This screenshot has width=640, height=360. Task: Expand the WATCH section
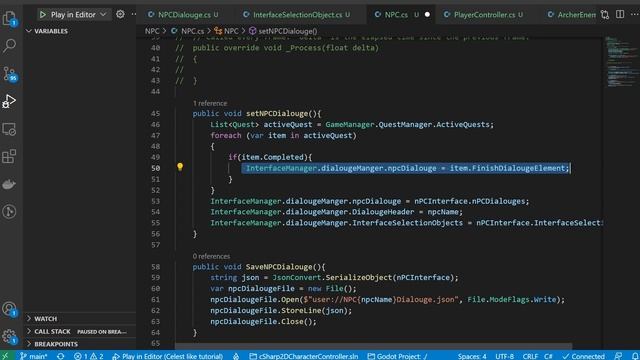coord(80,318)
